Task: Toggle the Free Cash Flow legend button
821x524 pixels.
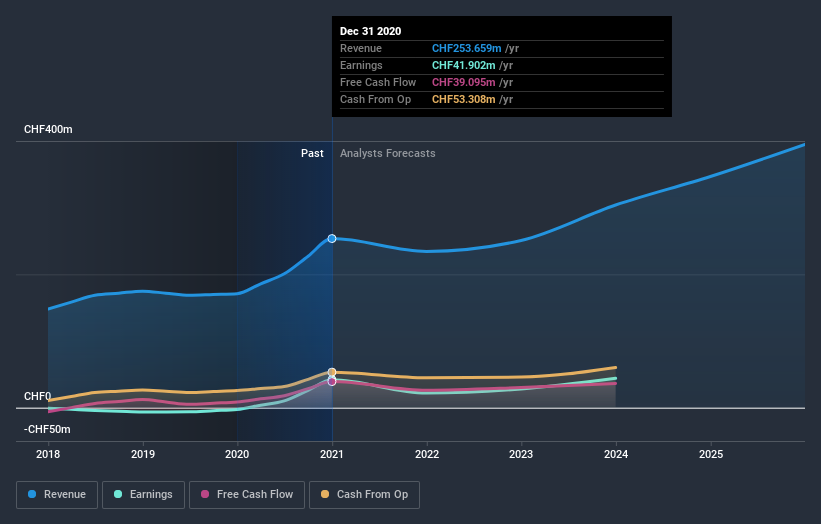Action: click(247, 495)
